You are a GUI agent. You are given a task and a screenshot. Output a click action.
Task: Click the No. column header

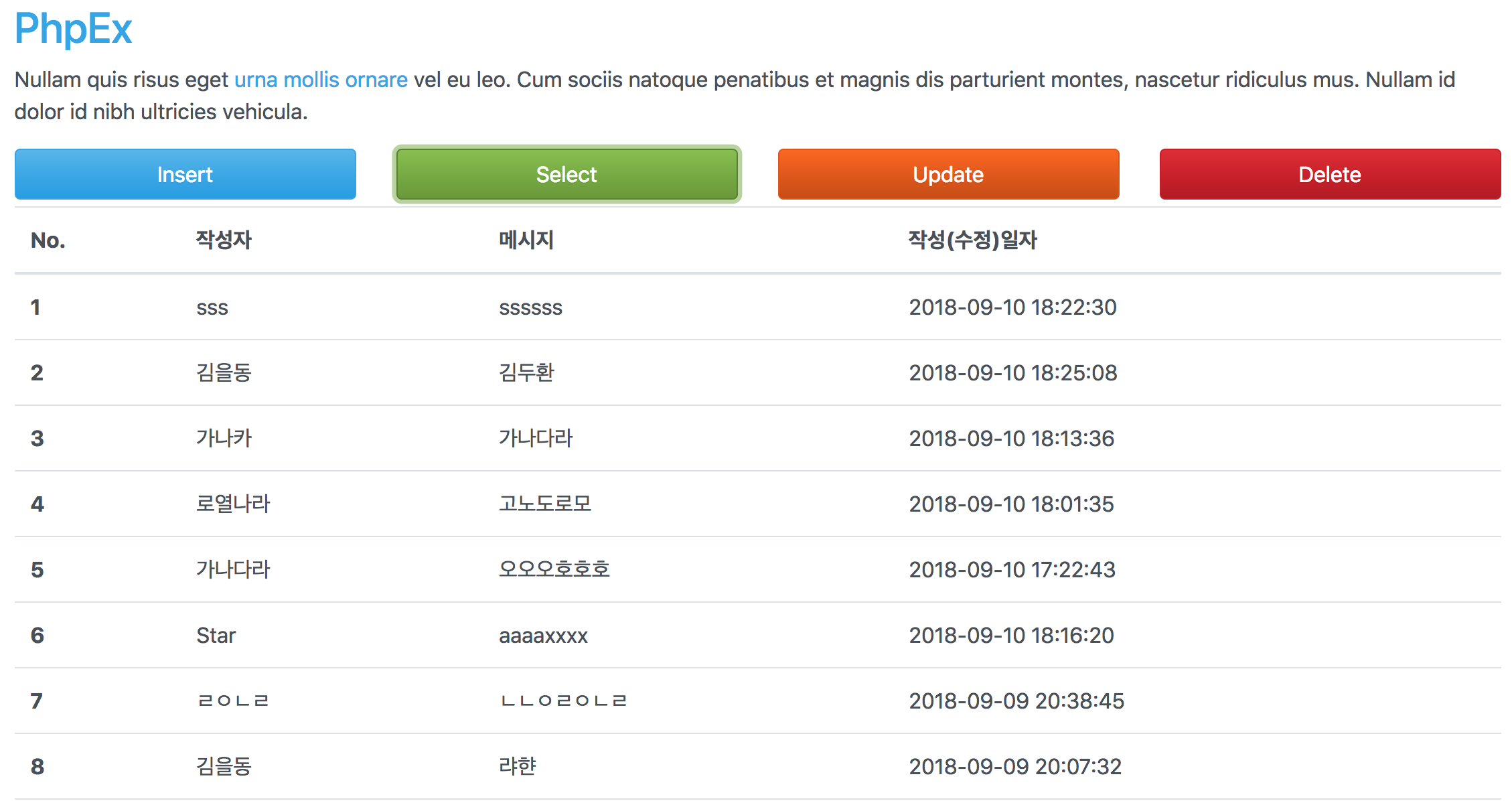pos(48,240)
